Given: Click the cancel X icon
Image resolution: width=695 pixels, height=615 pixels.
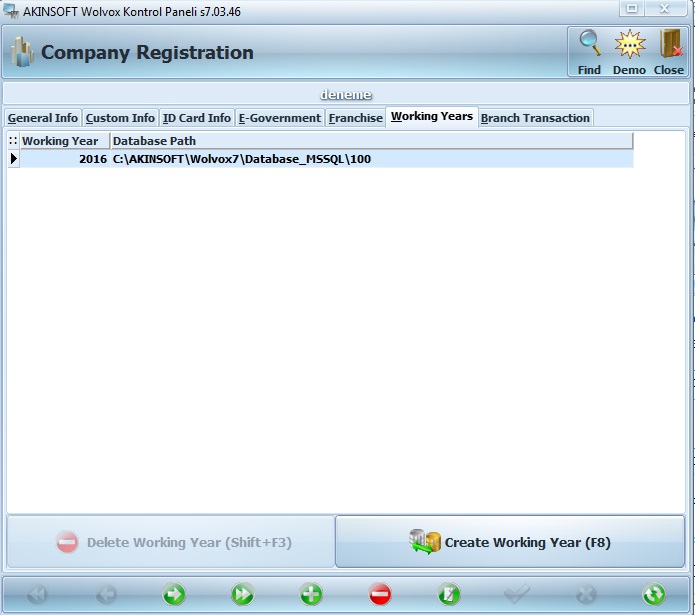Looking at the screenshot, I should [x=586, y=594].
